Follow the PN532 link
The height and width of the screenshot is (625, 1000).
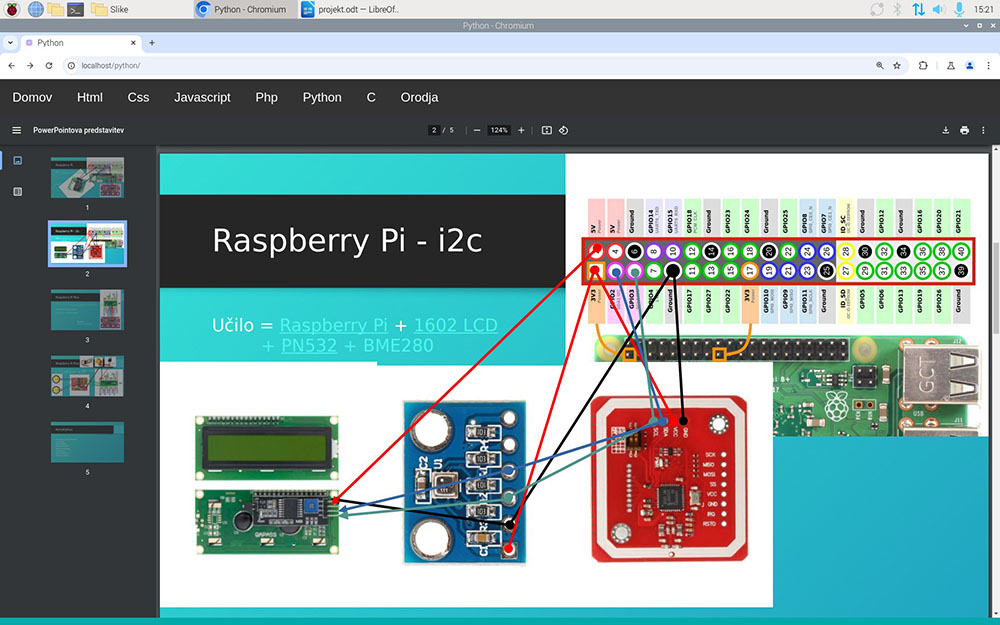[309, 346]
